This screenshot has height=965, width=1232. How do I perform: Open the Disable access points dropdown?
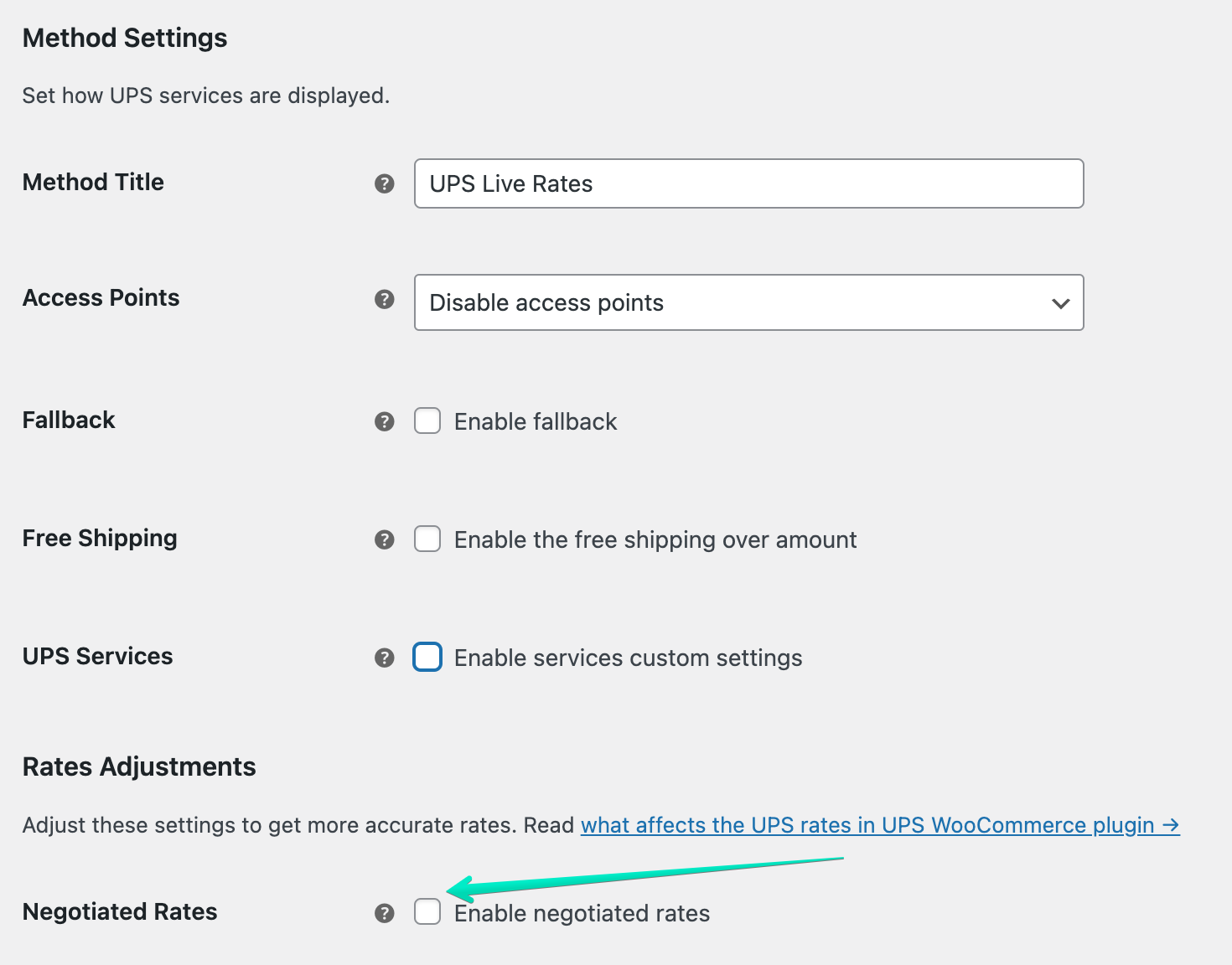pos(748,302)
